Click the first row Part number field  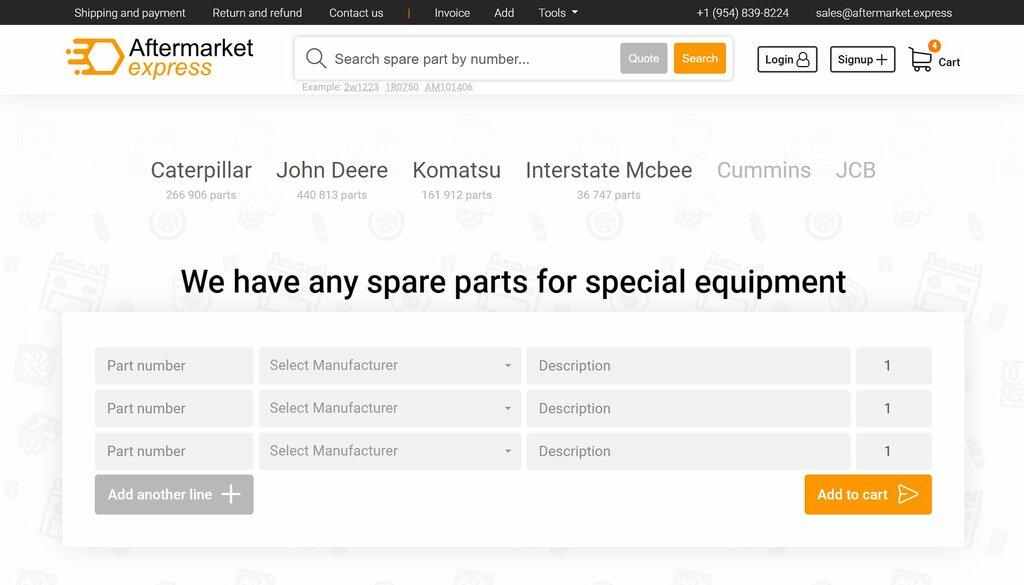coord(174,365)
